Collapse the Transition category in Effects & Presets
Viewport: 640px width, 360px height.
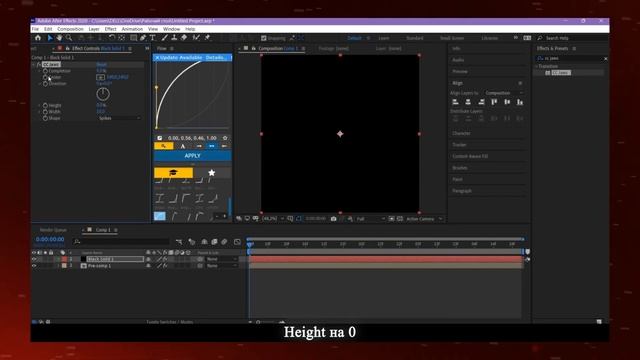click(536, 66)
